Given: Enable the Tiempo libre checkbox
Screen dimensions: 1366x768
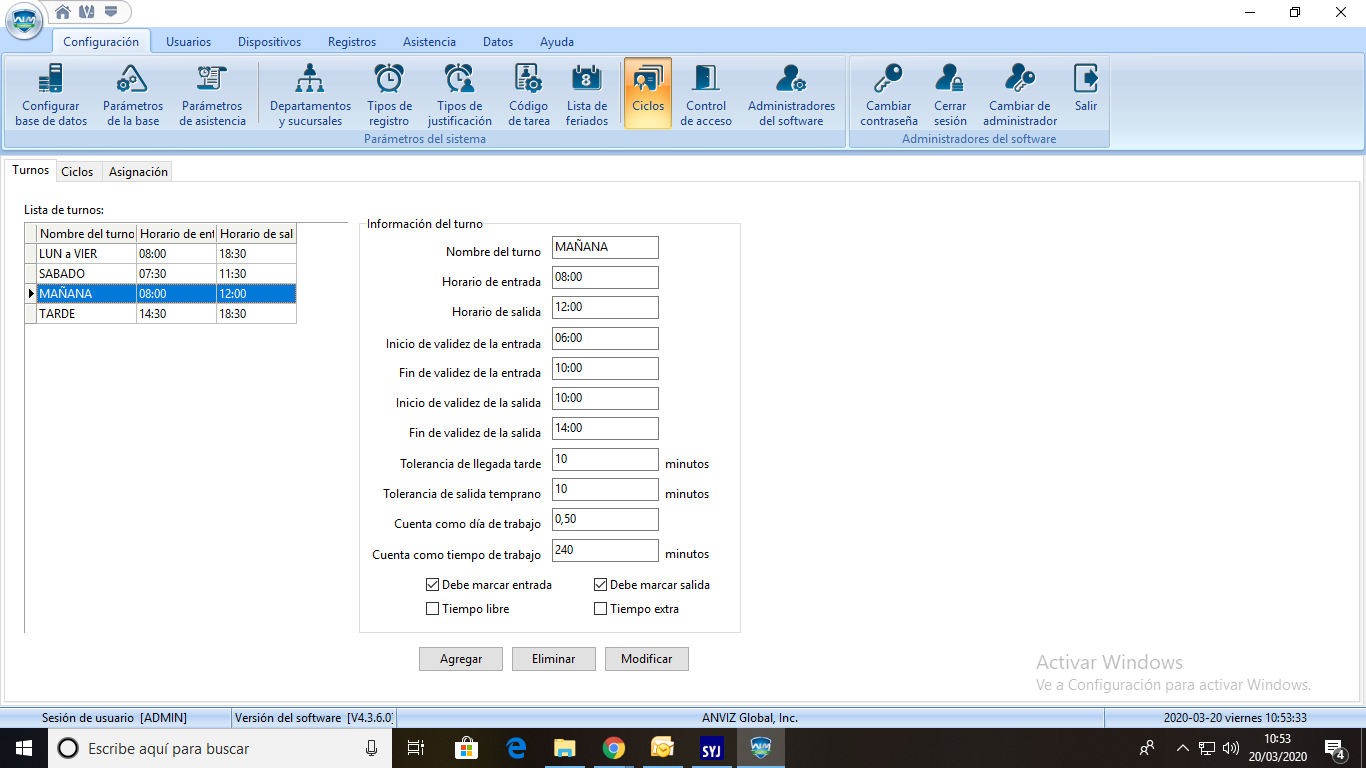Looking at the screenshot, I should (432, 609).
